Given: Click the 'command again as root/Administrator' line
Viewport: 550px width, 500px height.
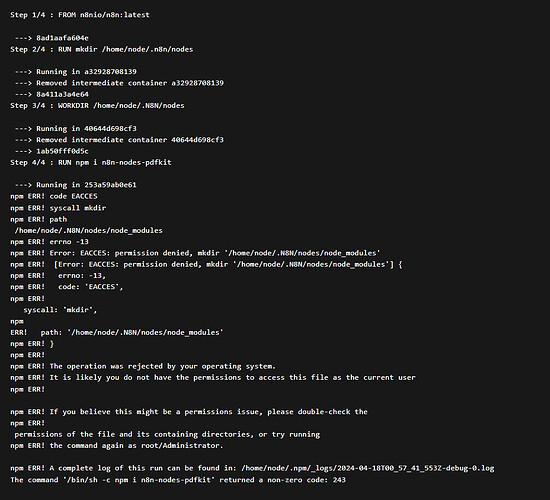Looking at the screenshot, I should point(117,445).
